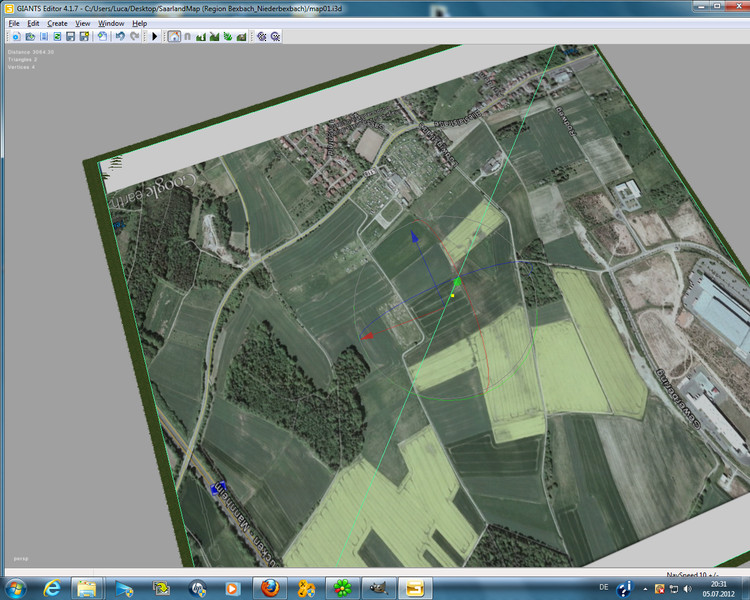The image size is (750, 600).
Task: Undo the last action
Action: (120, 36)
